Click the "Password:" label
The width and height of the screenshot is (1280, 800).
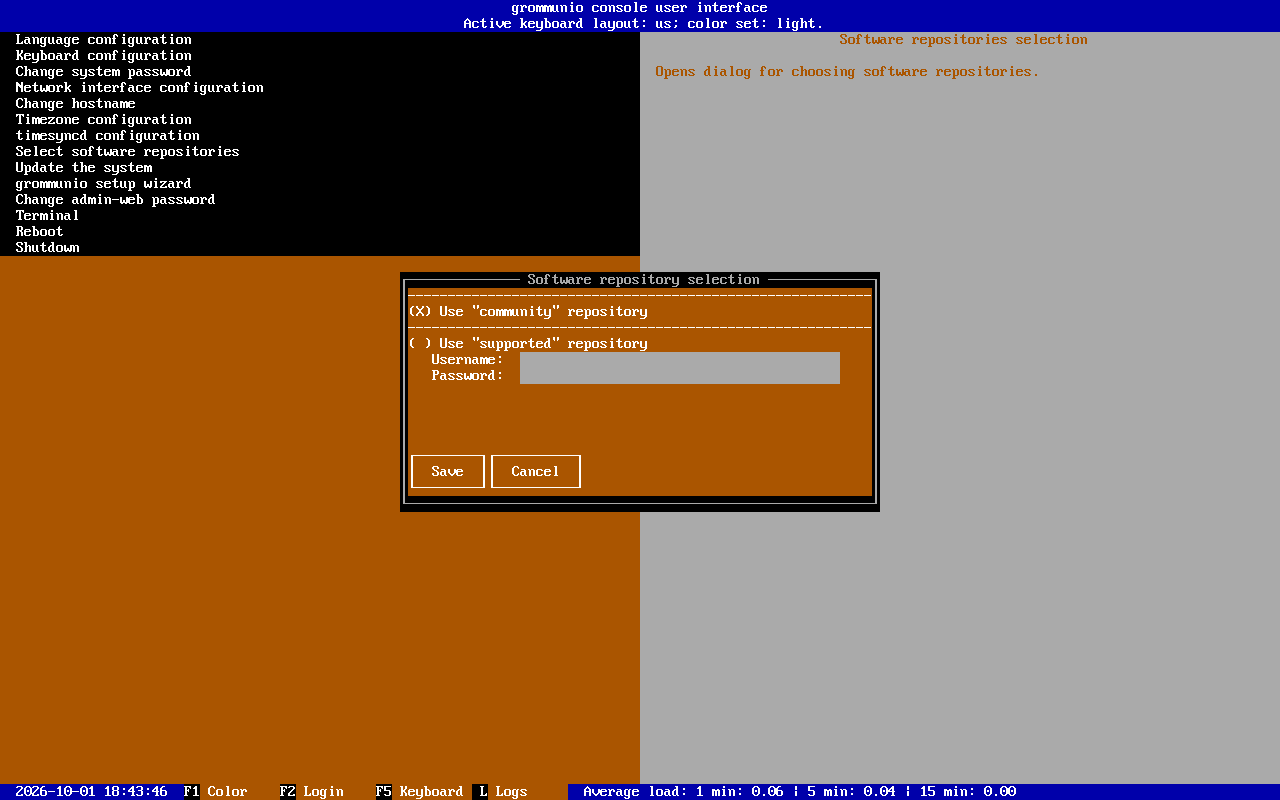[x=468, y=376]
